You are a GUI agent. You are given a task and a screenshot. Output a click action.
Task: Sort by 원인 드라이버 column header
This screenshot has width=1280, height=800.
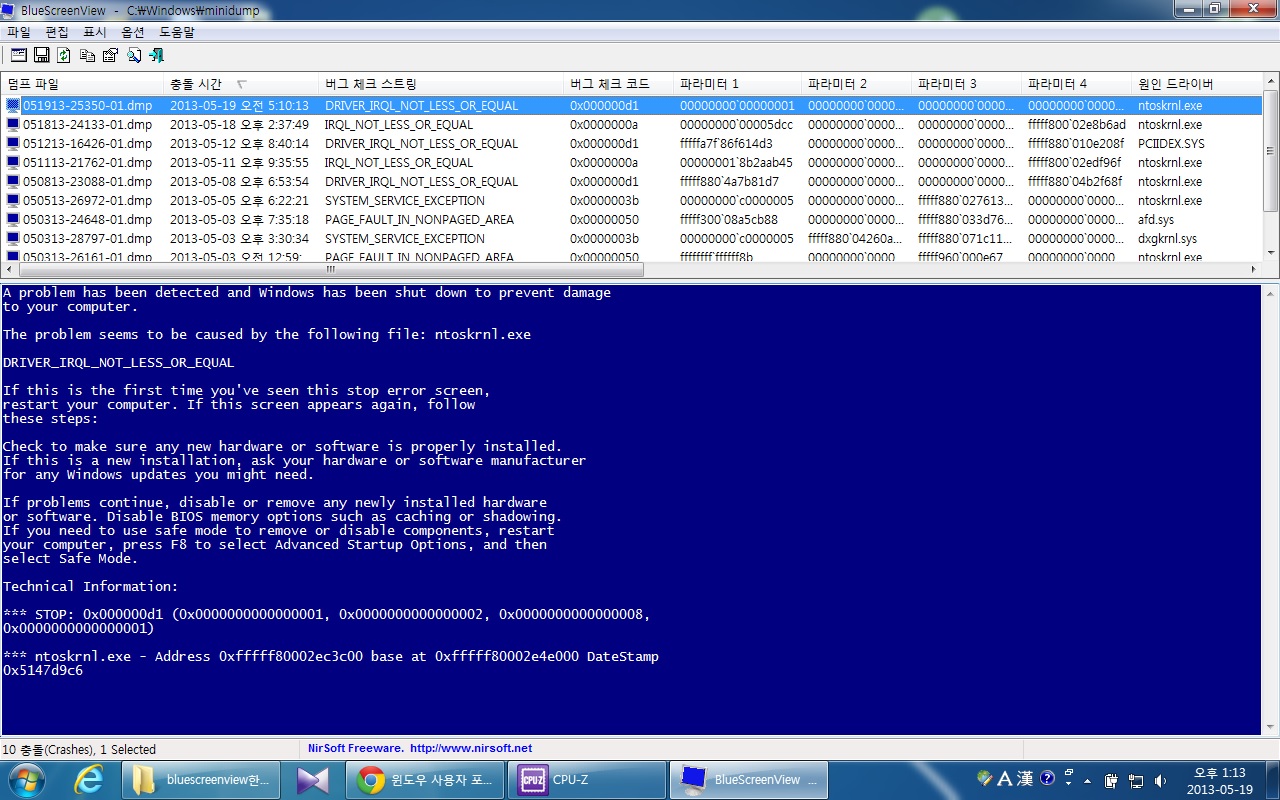coord(1197,84)
